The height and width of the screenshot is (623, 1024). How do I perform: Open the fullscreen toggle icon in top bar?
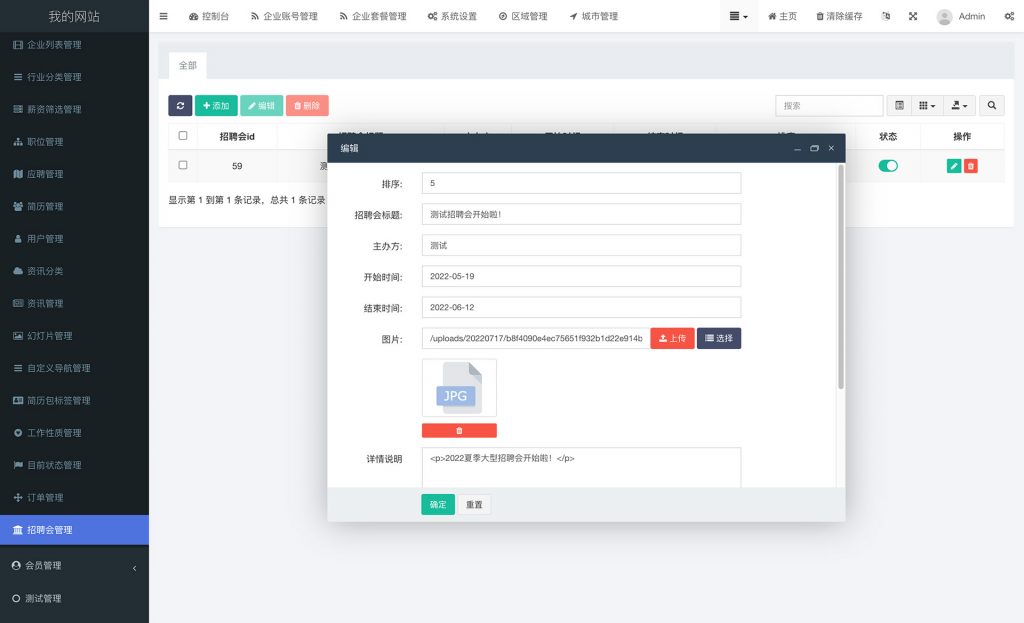(913, 16)
